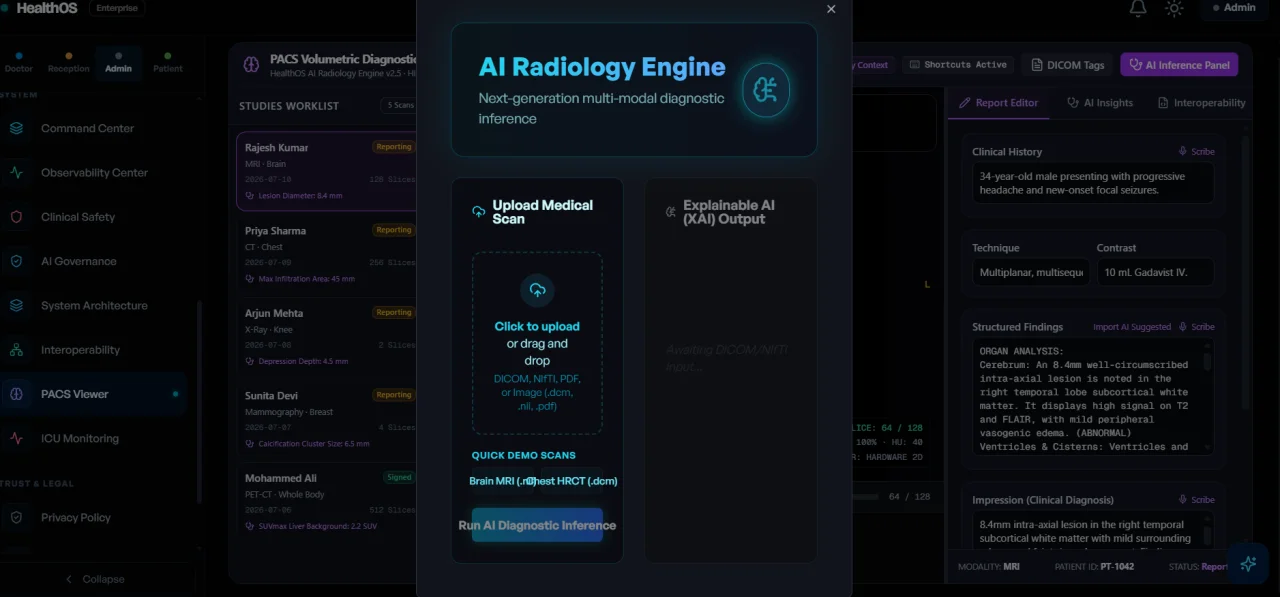Run AI Diagnostic Inference
This screenshot has width=1280, height=597.
pos(537,525)
